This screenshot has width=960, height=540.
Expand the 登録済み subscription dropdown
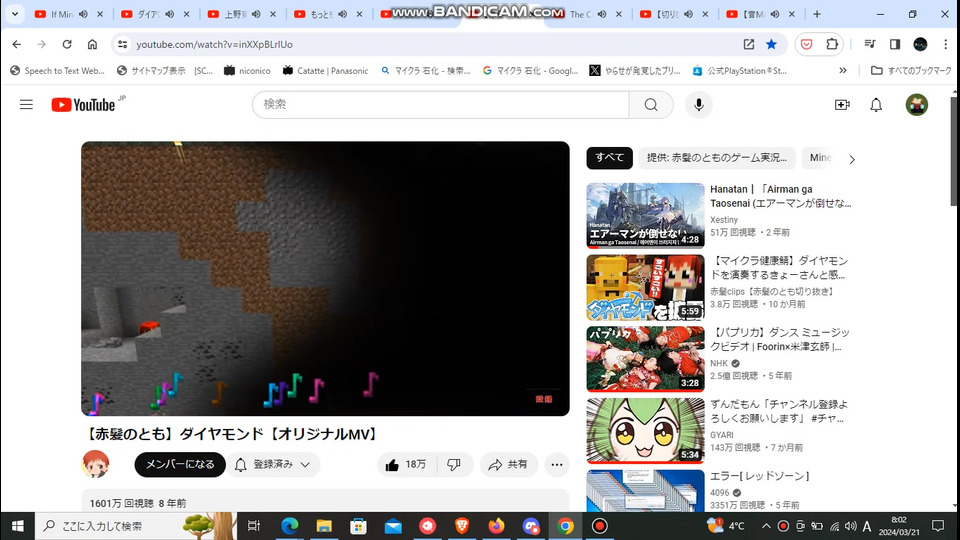pyautogui.click(x=274, y=465)
